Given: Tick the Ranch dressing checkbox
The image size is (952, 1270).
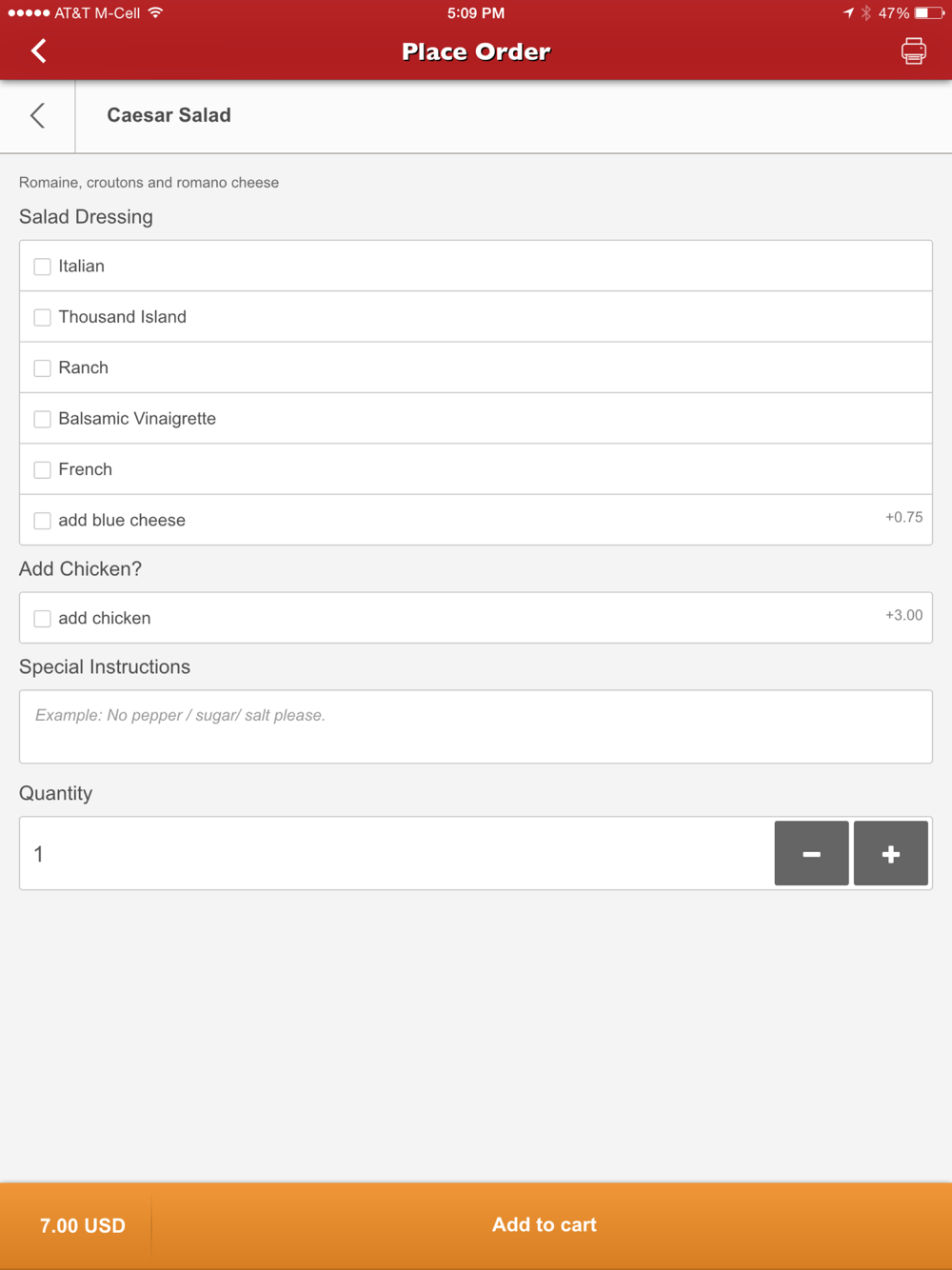Looking at the screenshot, I should click(42, 368).
